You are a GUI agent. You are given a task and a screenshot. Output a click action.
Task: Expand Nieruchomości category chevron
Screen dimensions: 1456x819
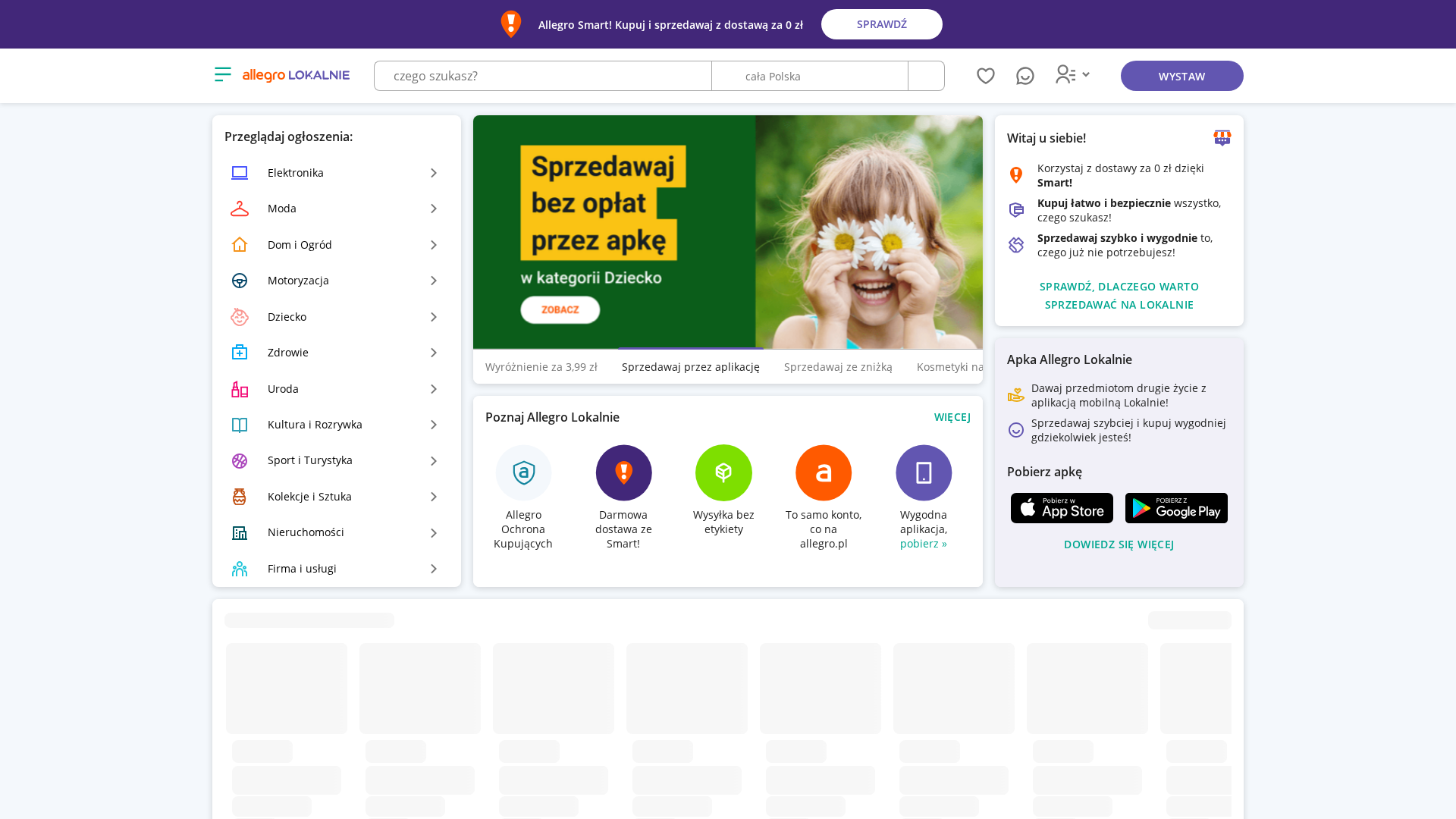[x=434, y=533]
